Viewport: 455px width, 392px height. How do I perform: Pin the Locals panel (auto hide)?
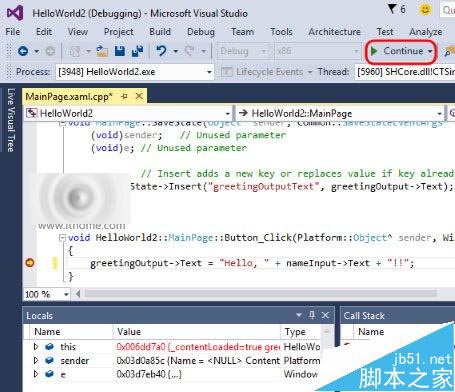[x=312, y=315]
